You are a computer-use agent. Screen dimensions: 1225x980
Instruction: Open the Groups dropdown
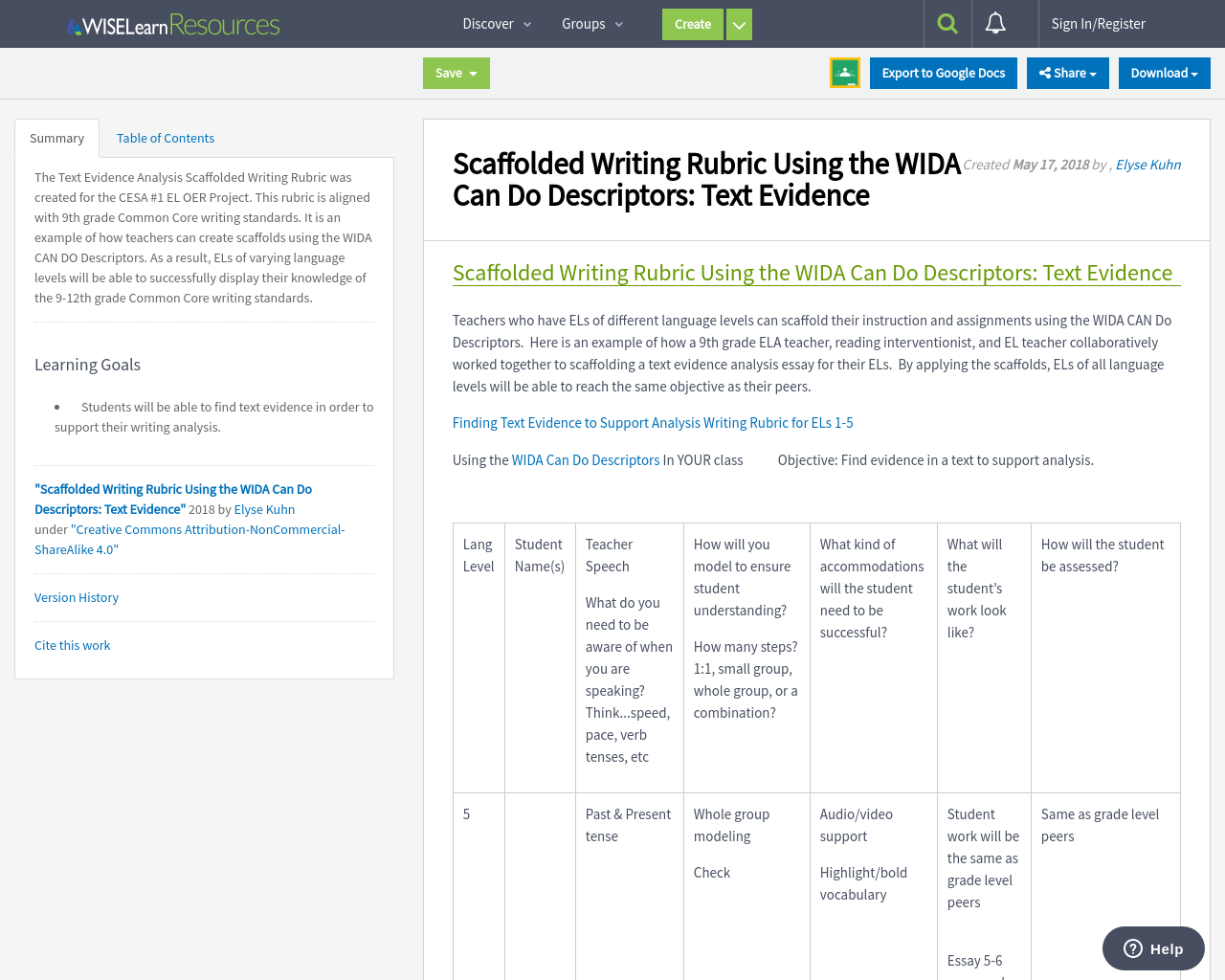pos(590,23)
